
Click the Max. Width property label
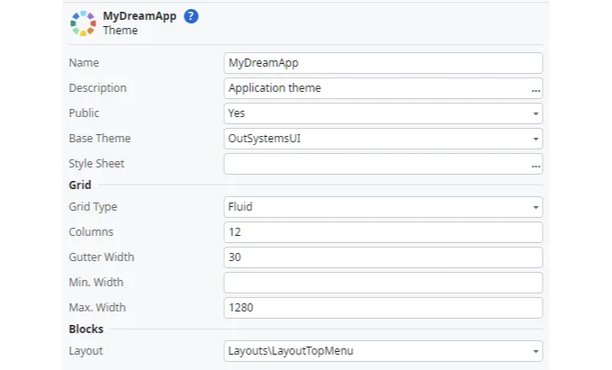[97, 308]
